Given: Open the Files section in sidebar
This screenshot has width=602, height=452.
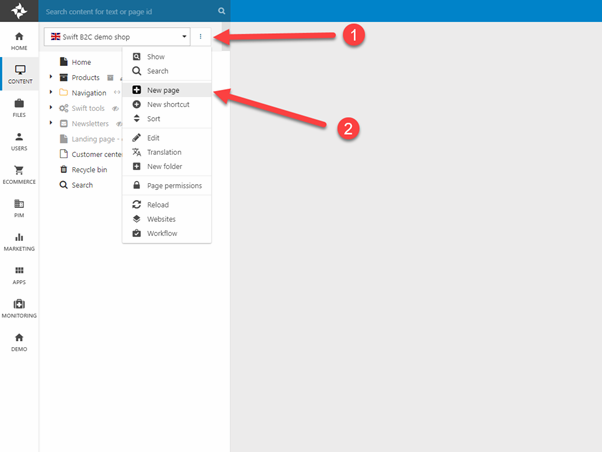Looking at the screenshot, I should 19,107.
